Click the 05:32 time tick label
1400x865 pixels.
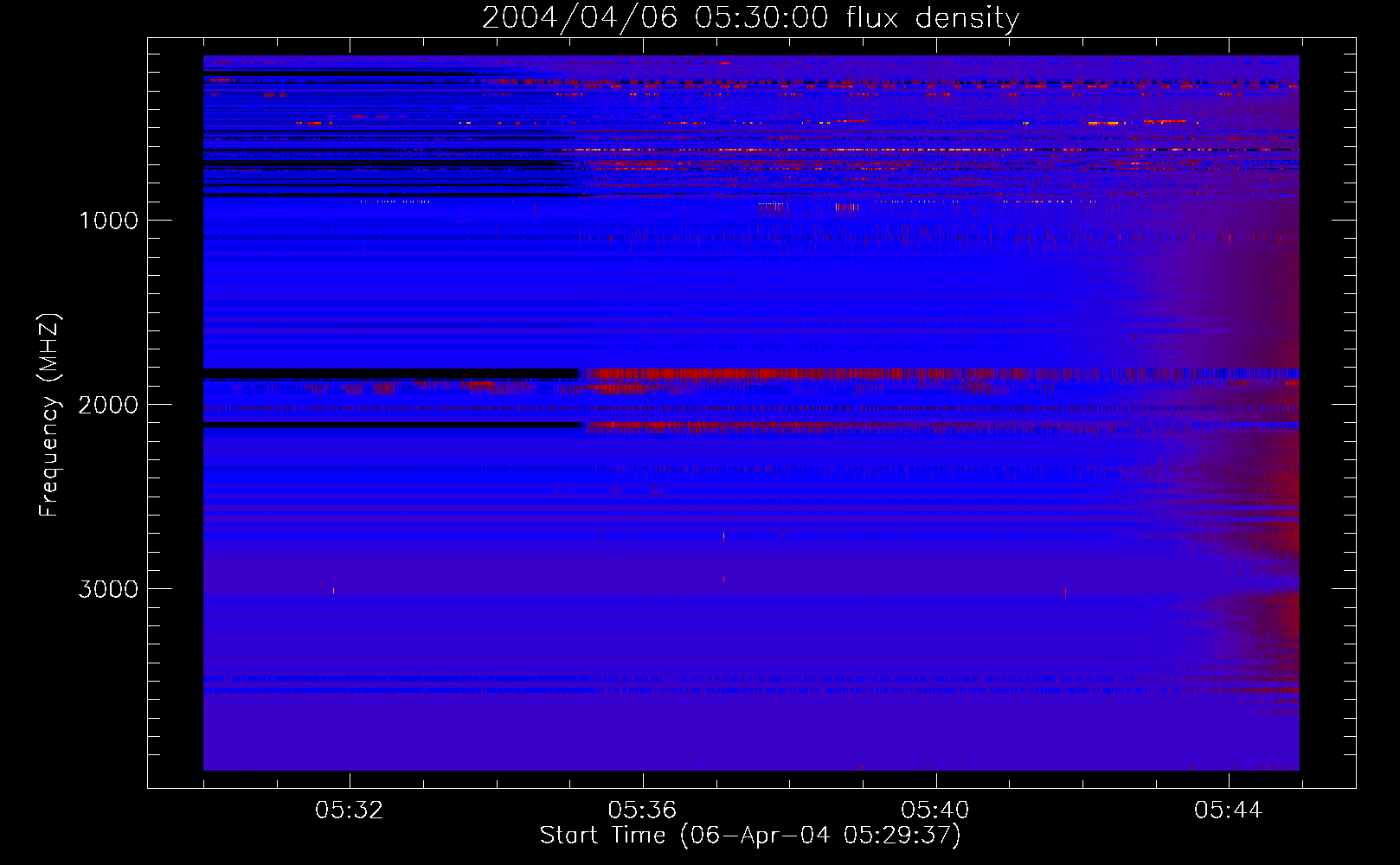click(x=350, y=811)
